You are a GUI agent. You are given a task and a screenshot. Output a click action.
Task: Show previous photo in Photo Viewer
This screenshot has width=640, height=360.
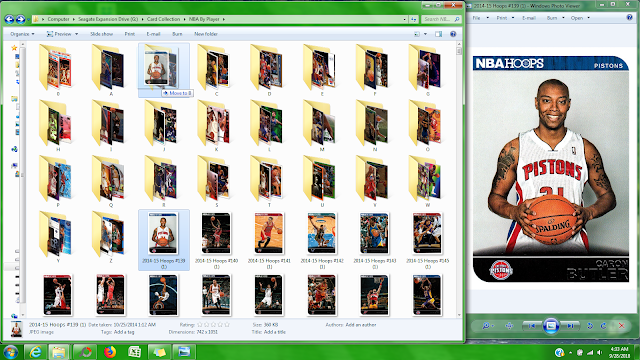532,326
